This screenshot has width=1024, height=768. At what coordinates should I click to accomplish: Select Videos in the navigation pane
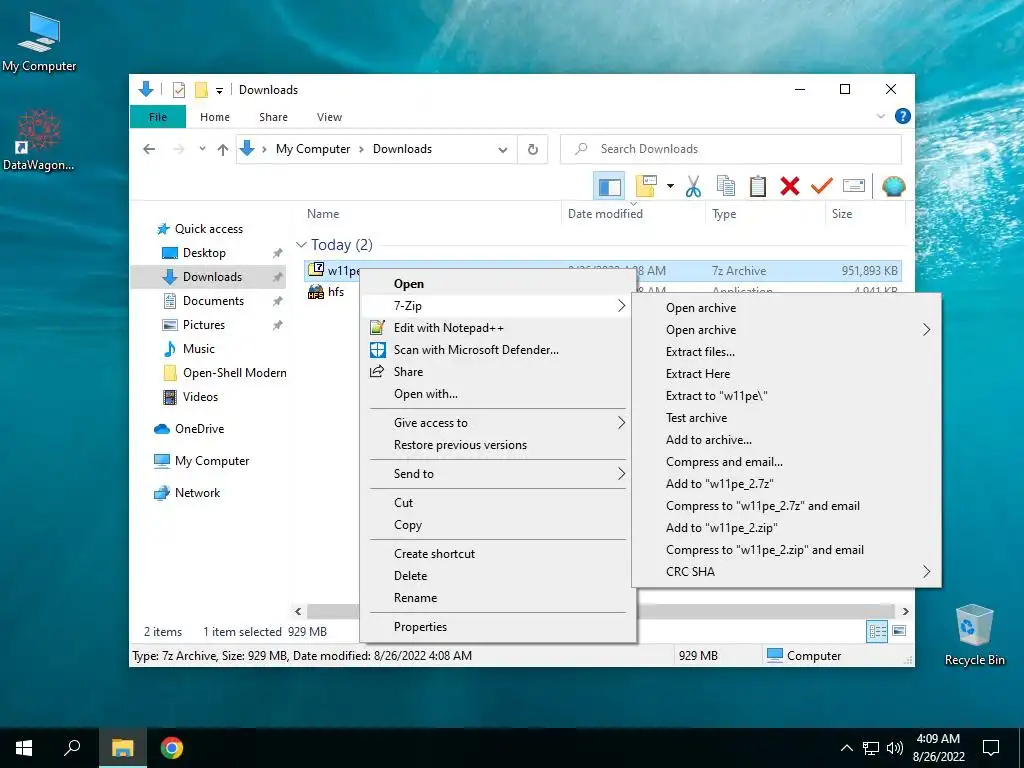[200, 396]
